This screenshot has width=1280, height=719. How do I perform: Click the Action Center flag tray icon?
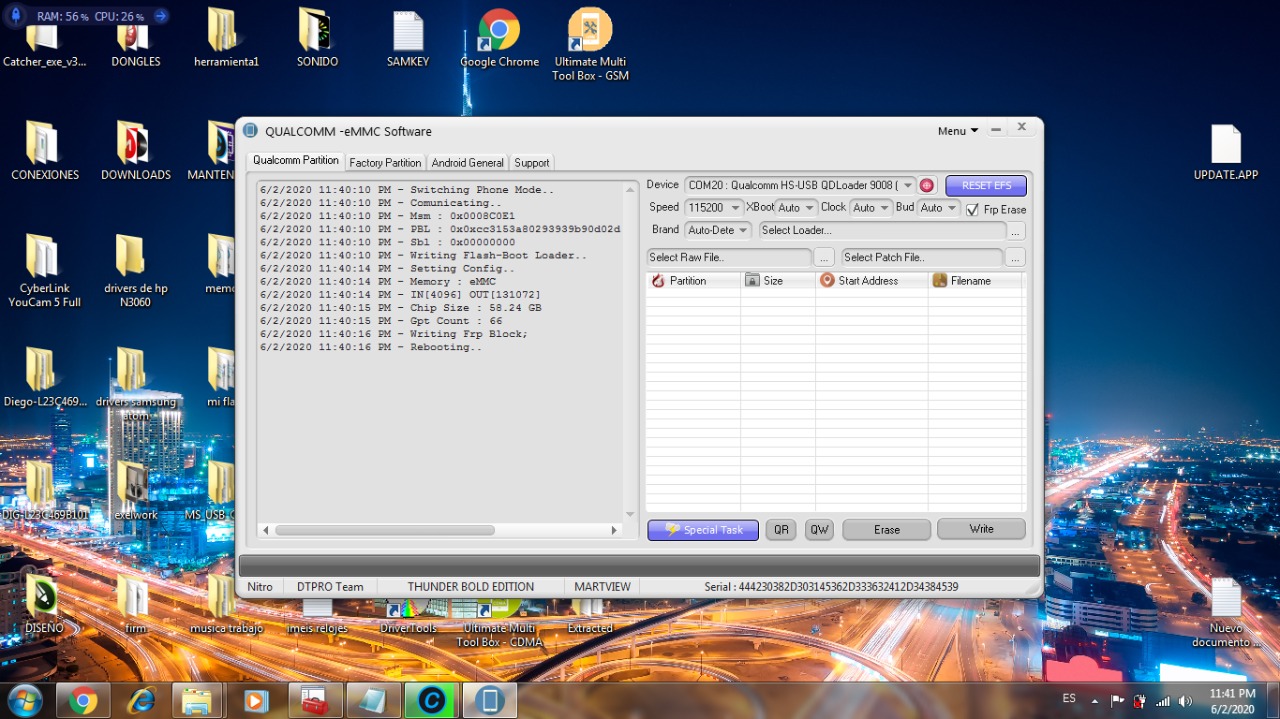tap(1117, 701)
